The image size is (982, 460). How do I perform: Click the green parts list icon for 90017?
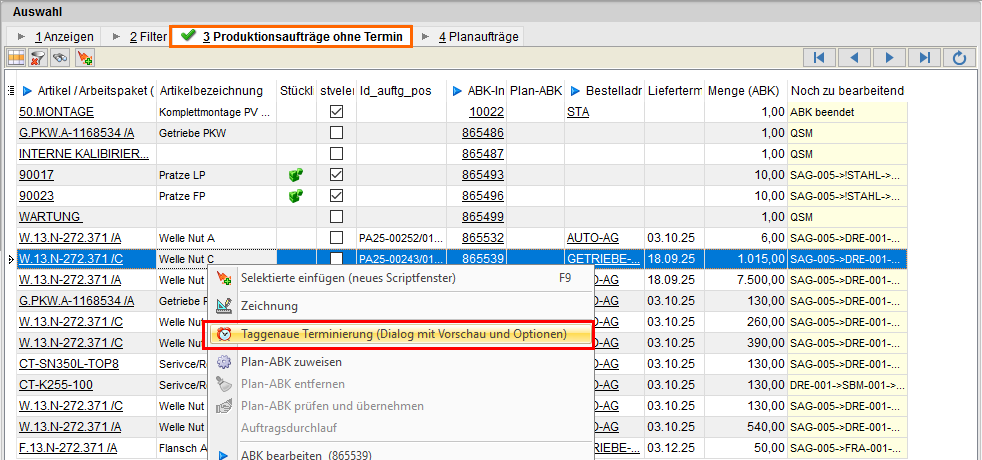[296, 174]
